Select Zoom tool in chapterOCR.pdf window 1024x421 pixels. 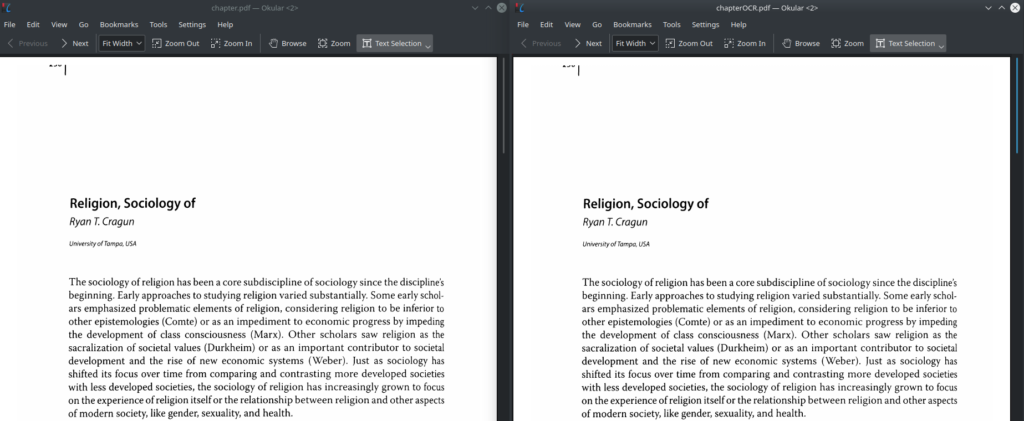(847, 44)
